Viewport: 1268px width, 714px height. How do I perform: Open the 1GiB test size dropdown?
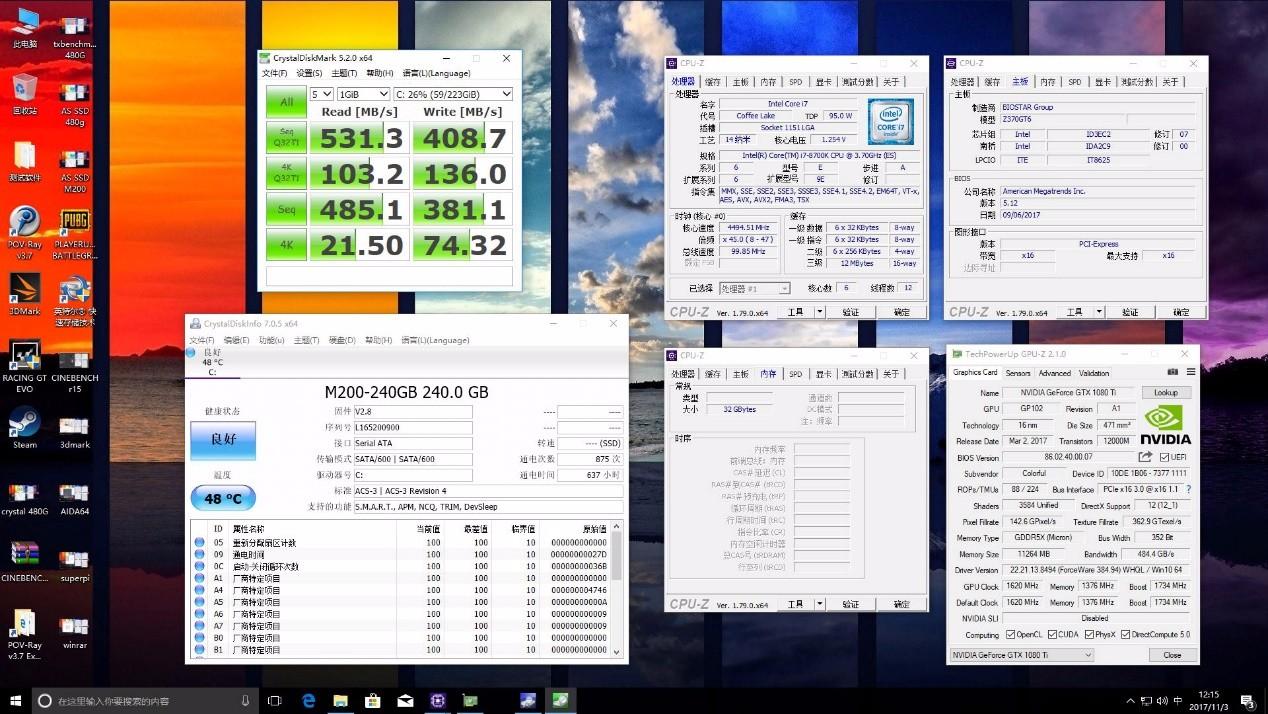click(363, 94)
